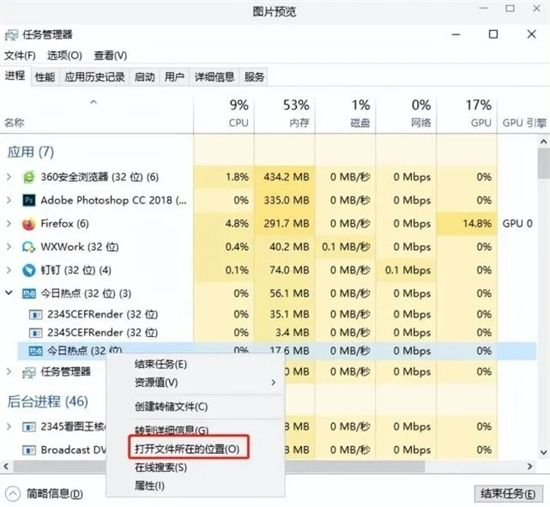Click the Broadcast DV process icon
Viewport: 550px width, 507px height.
[29, 450]
